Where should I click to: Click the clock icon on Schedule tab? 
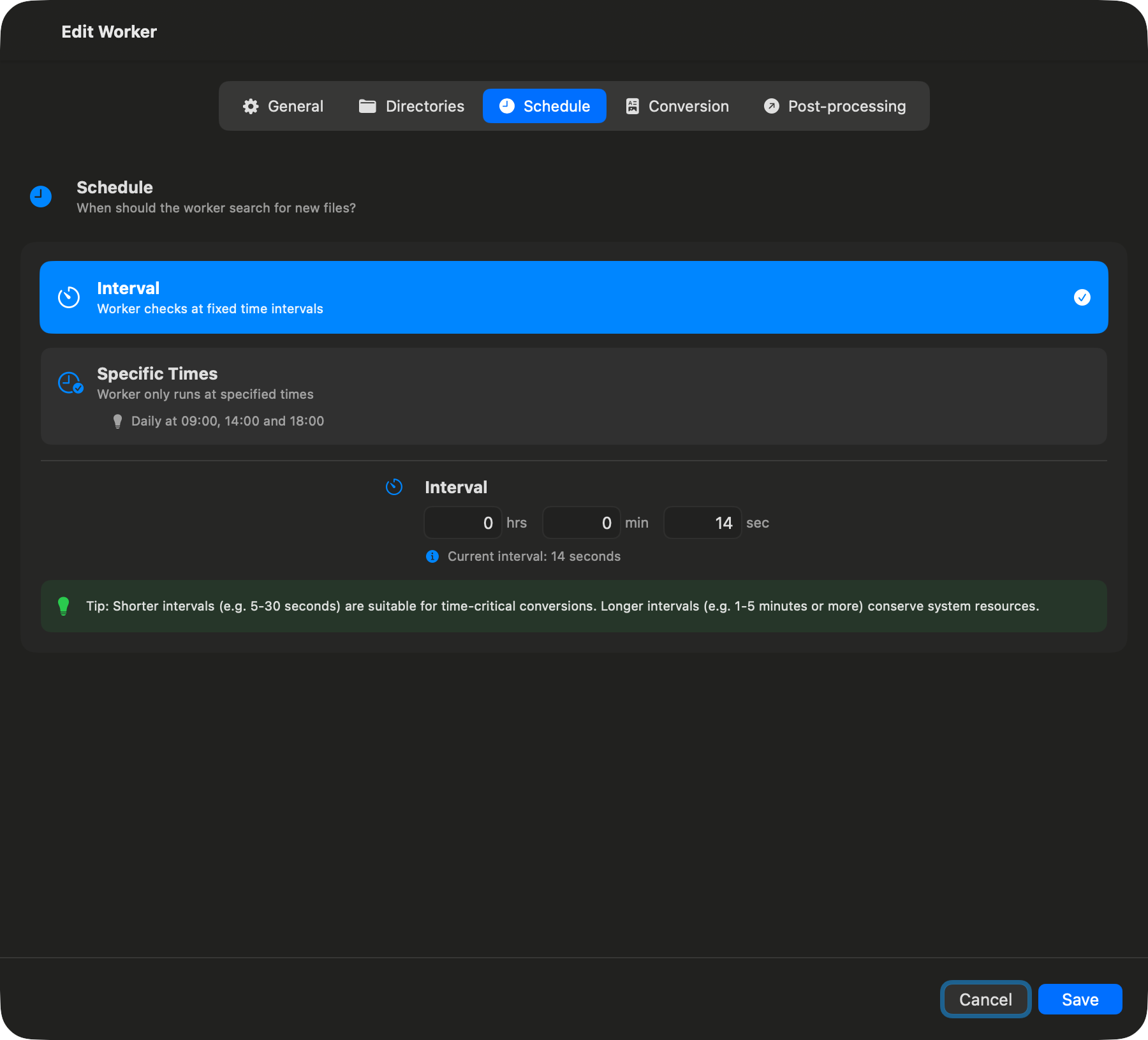[507, 106]
